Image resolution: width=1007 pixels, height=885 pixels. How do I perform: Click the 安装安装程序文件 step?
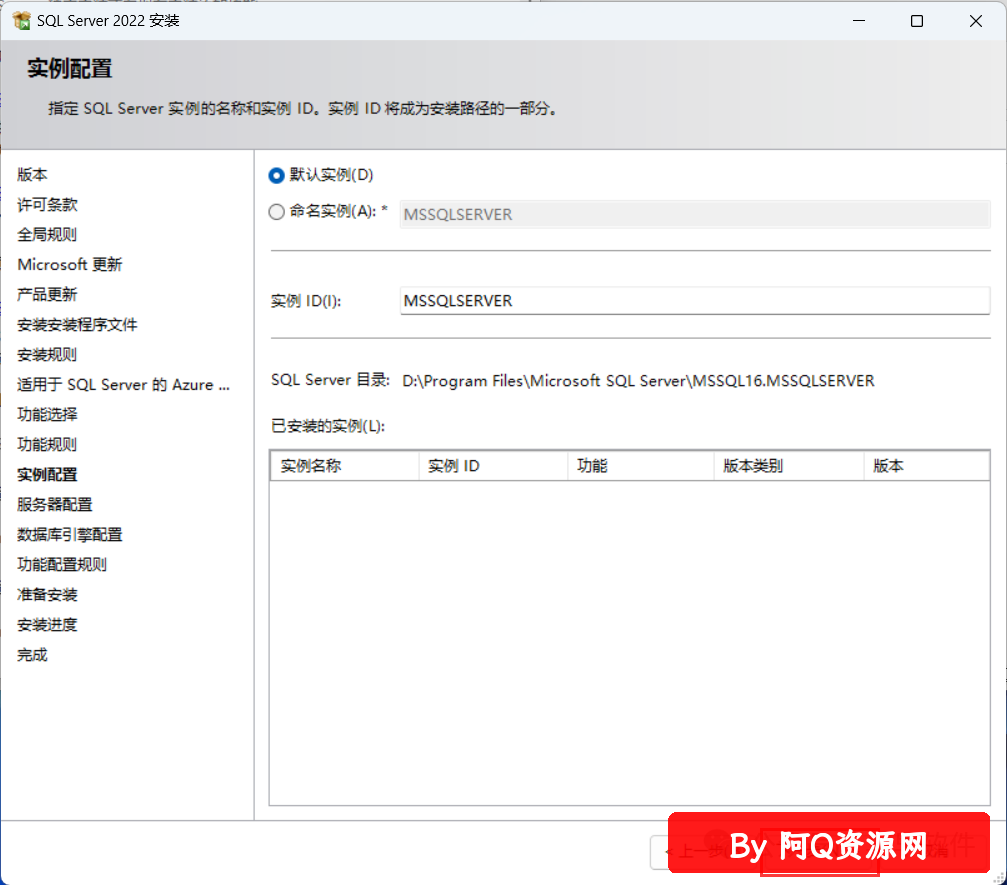tap(77, 325)
